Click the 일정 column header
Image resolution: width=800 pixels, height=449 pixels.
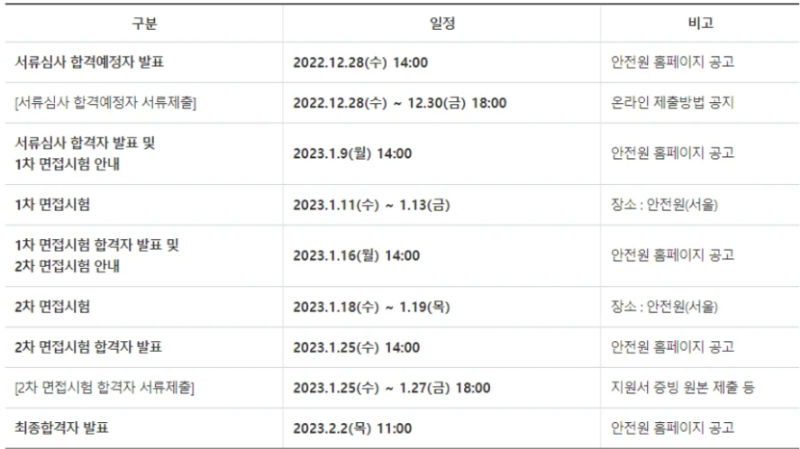[x=441, y=22]
